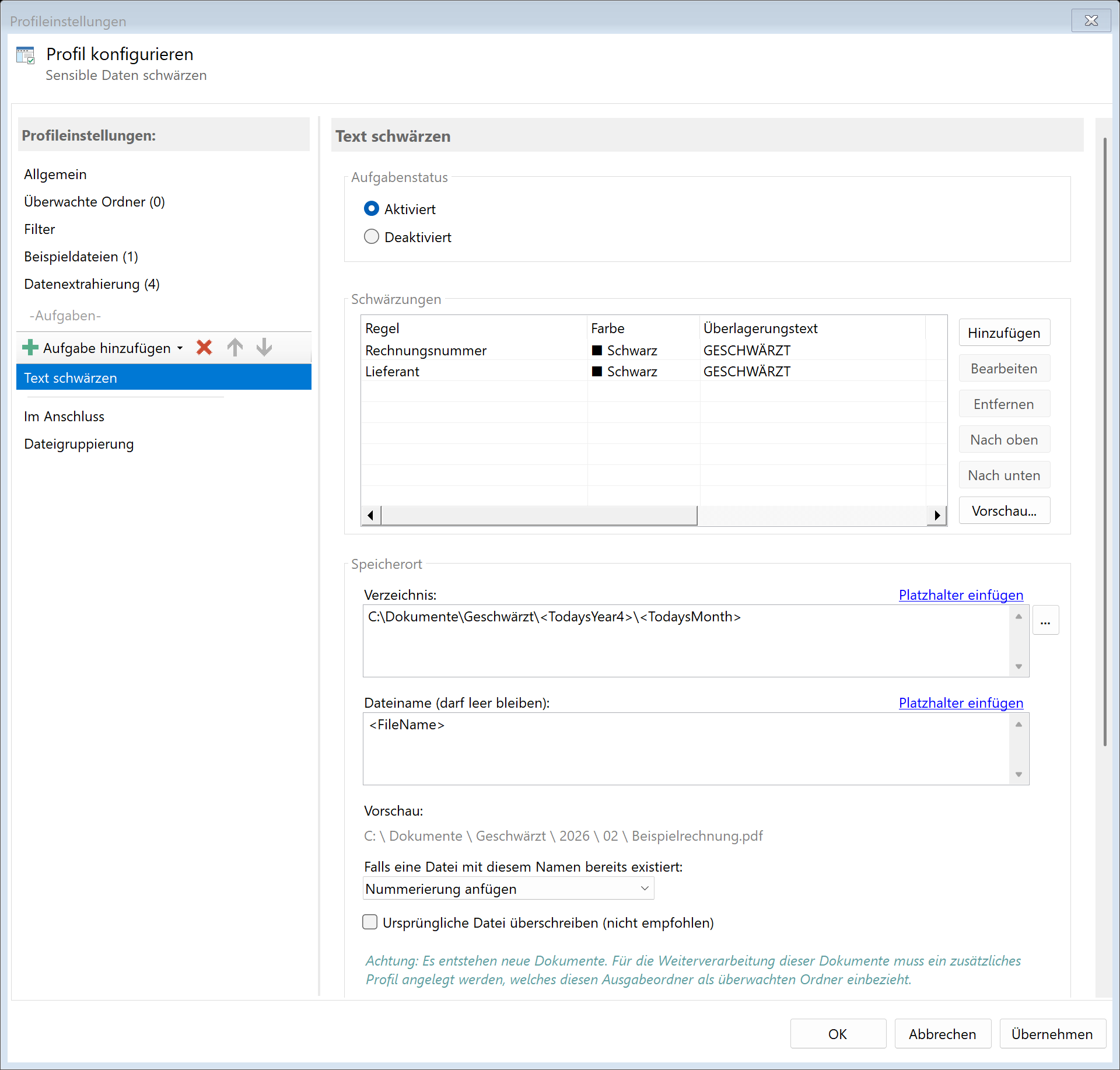Viewport: 1120px width, 1070px height.
Task: Click the browse directory ellipsis button
Action: pyautogui.click(x=1045, y=621)
